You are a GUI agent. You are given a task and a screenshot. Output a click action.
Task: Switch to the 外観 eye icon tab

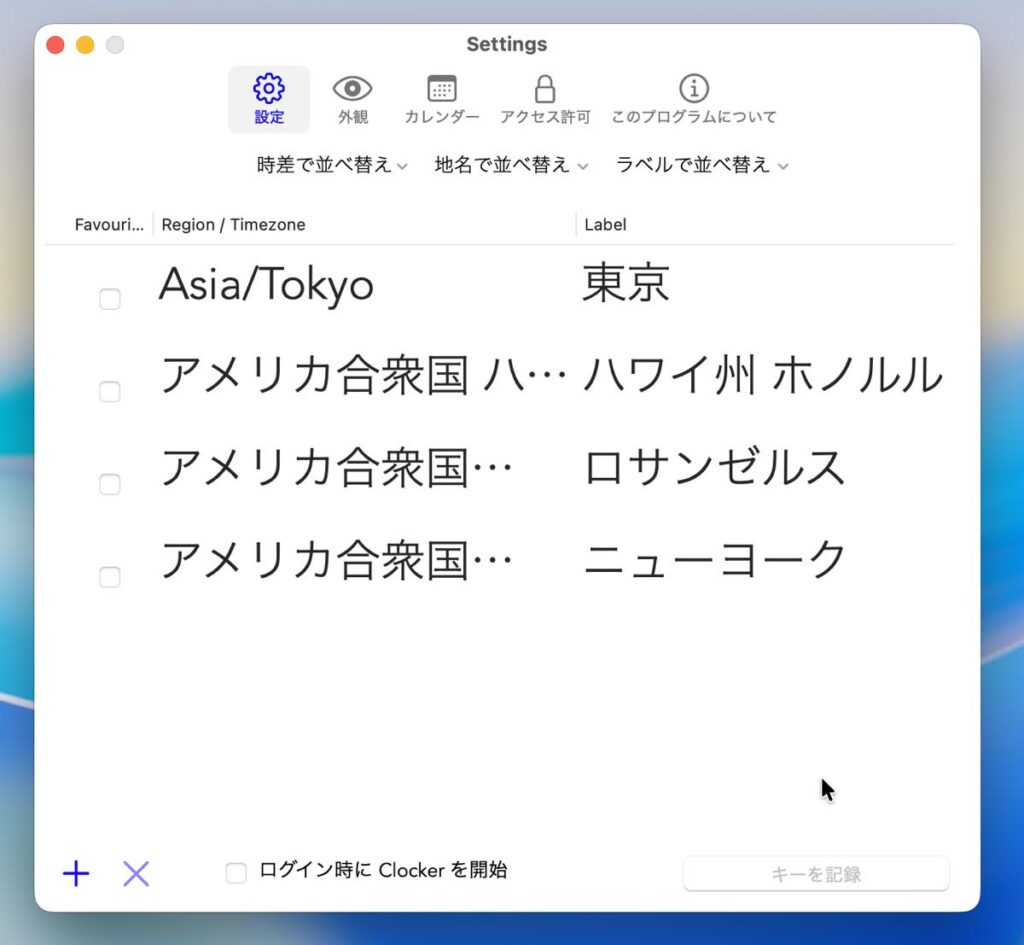(352, 99)
